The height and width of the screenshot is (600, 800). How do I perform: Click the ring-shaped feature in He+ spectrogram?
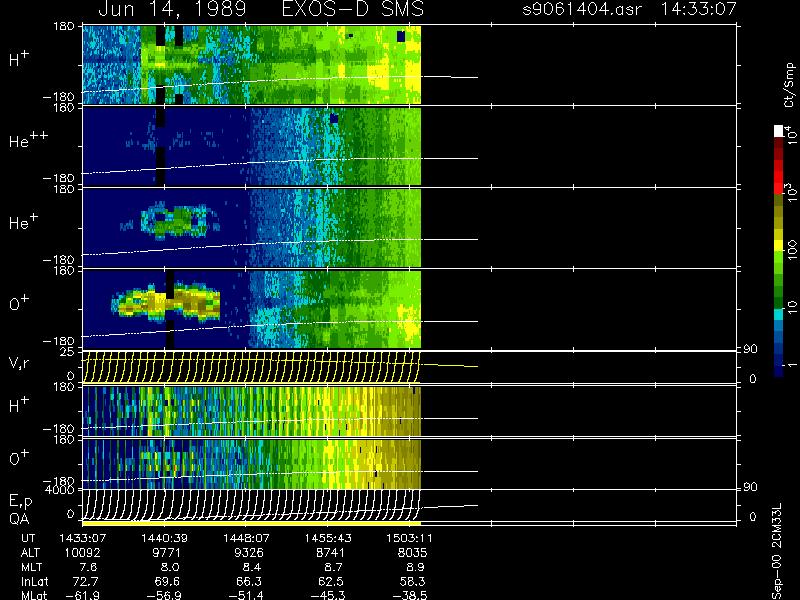(174, 220)
